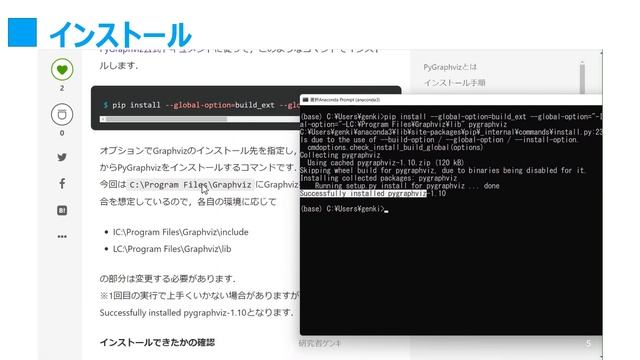Click the green heart like icon
Viewport: 640px width, 360px height.
[x=62, y=69]
